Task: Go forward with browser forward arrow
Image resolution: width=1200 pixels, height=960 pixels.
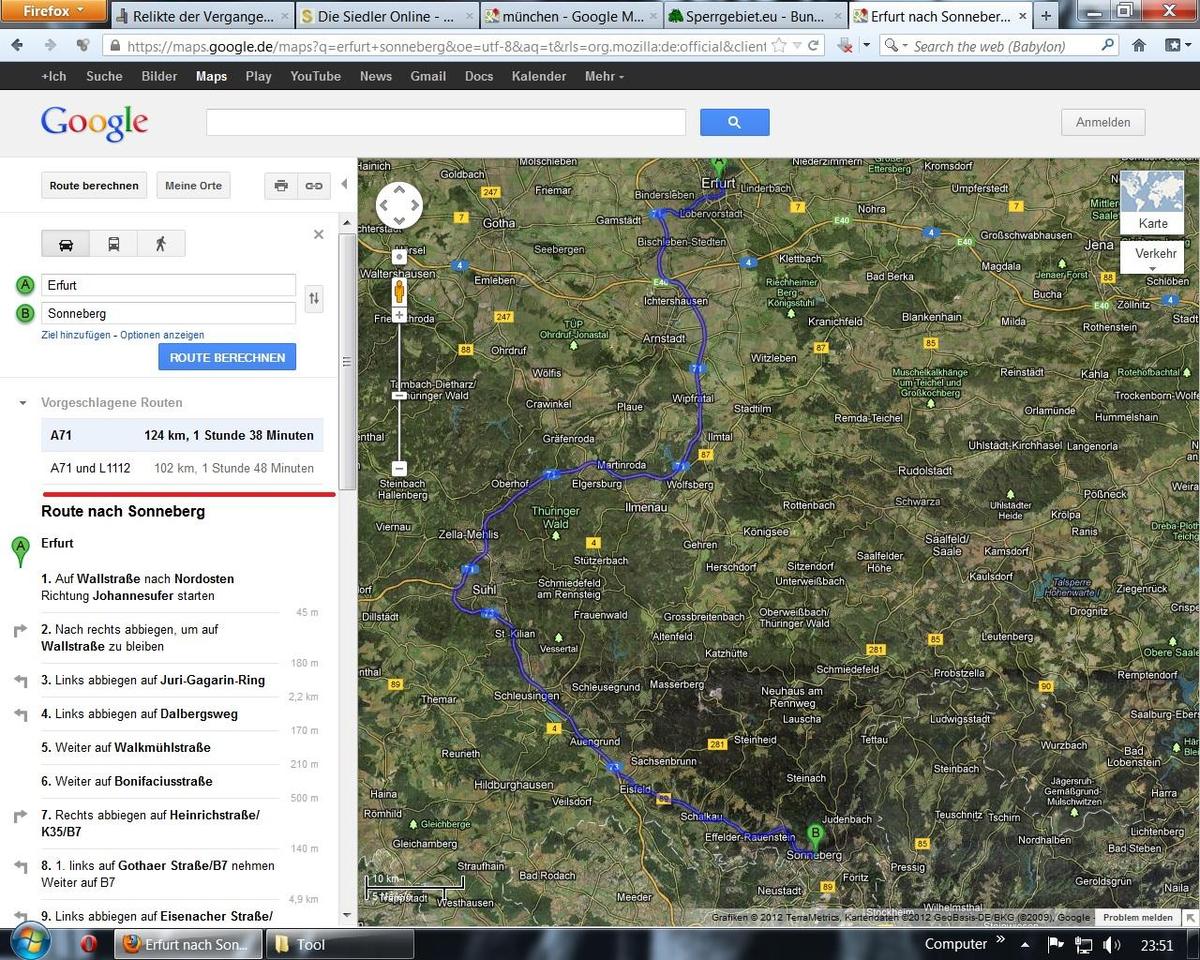Action: [50, 46]
